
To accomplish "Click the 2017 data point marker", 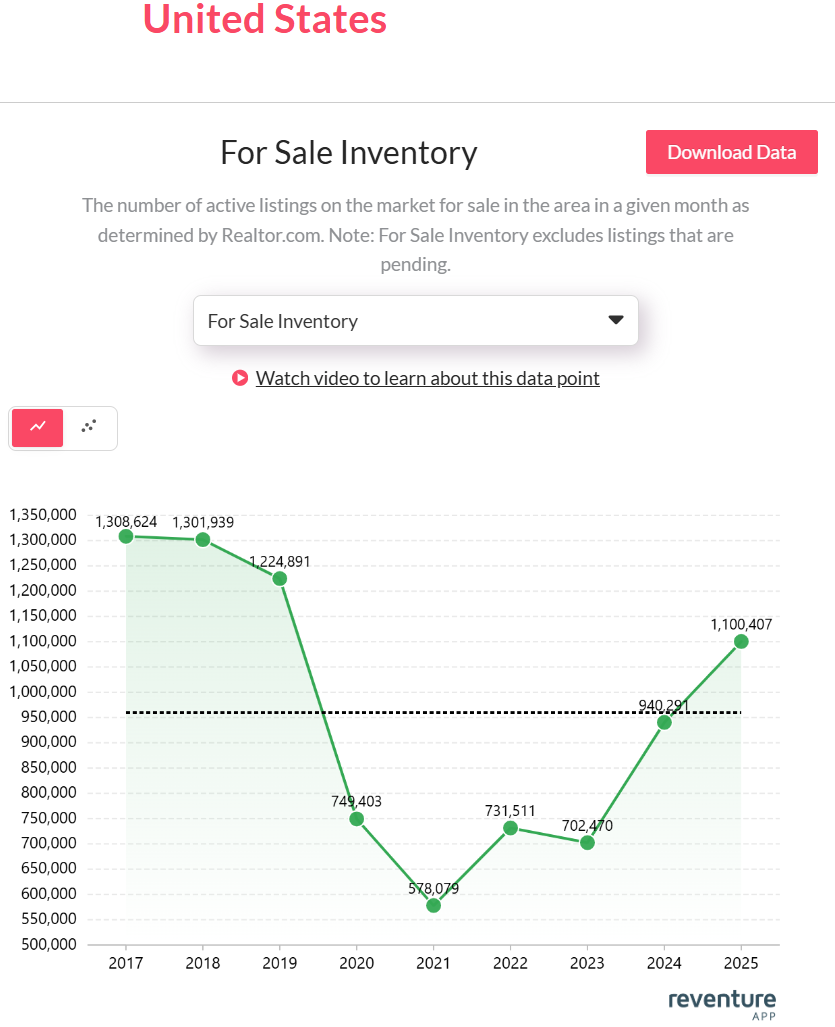I will [125, 537].
